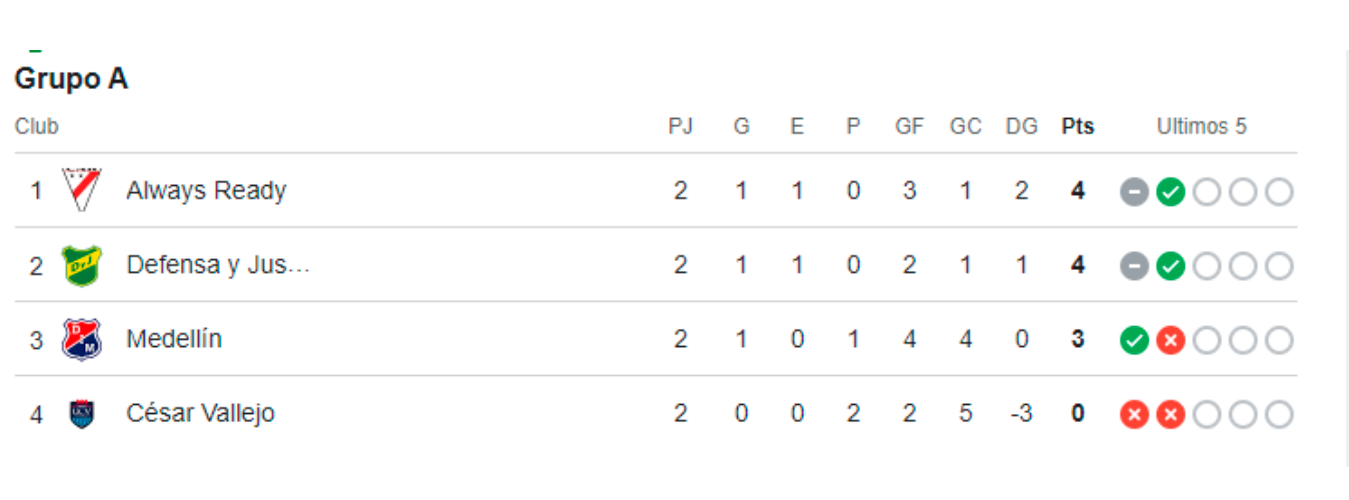
Task: Click the Always Ready club crest
Action: [81, 190]
